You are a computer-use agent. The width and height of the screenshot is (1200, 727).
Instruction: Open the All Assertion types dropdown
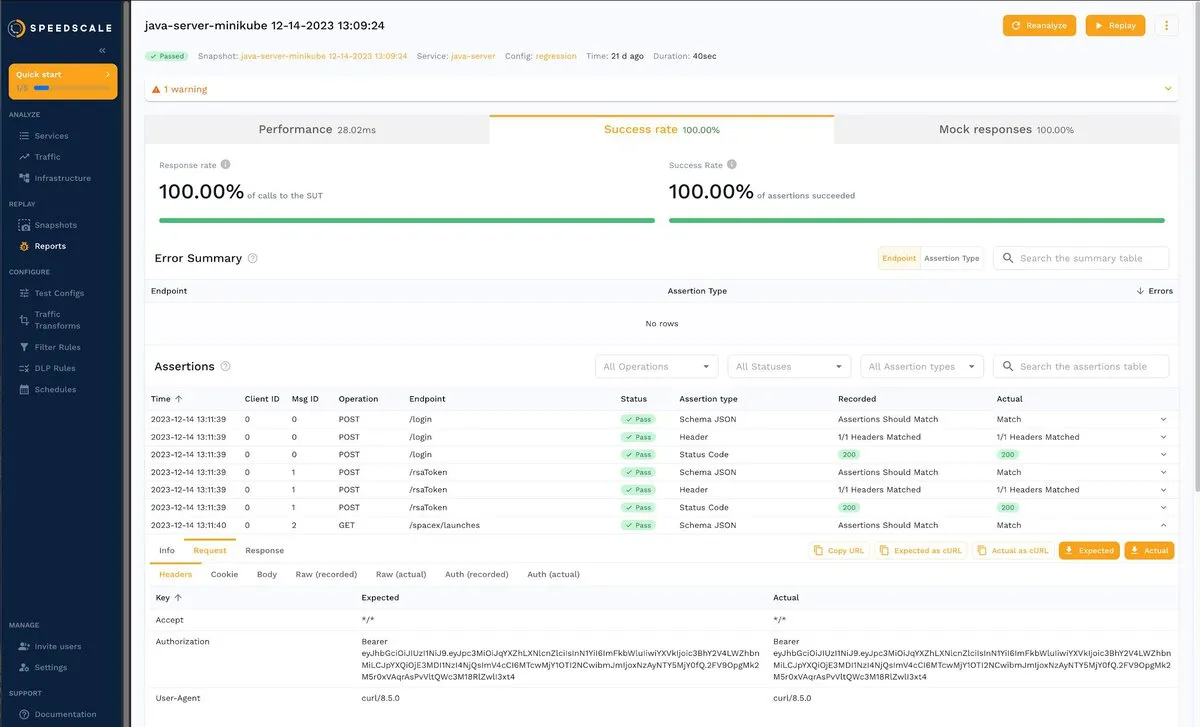pos(921,366)
